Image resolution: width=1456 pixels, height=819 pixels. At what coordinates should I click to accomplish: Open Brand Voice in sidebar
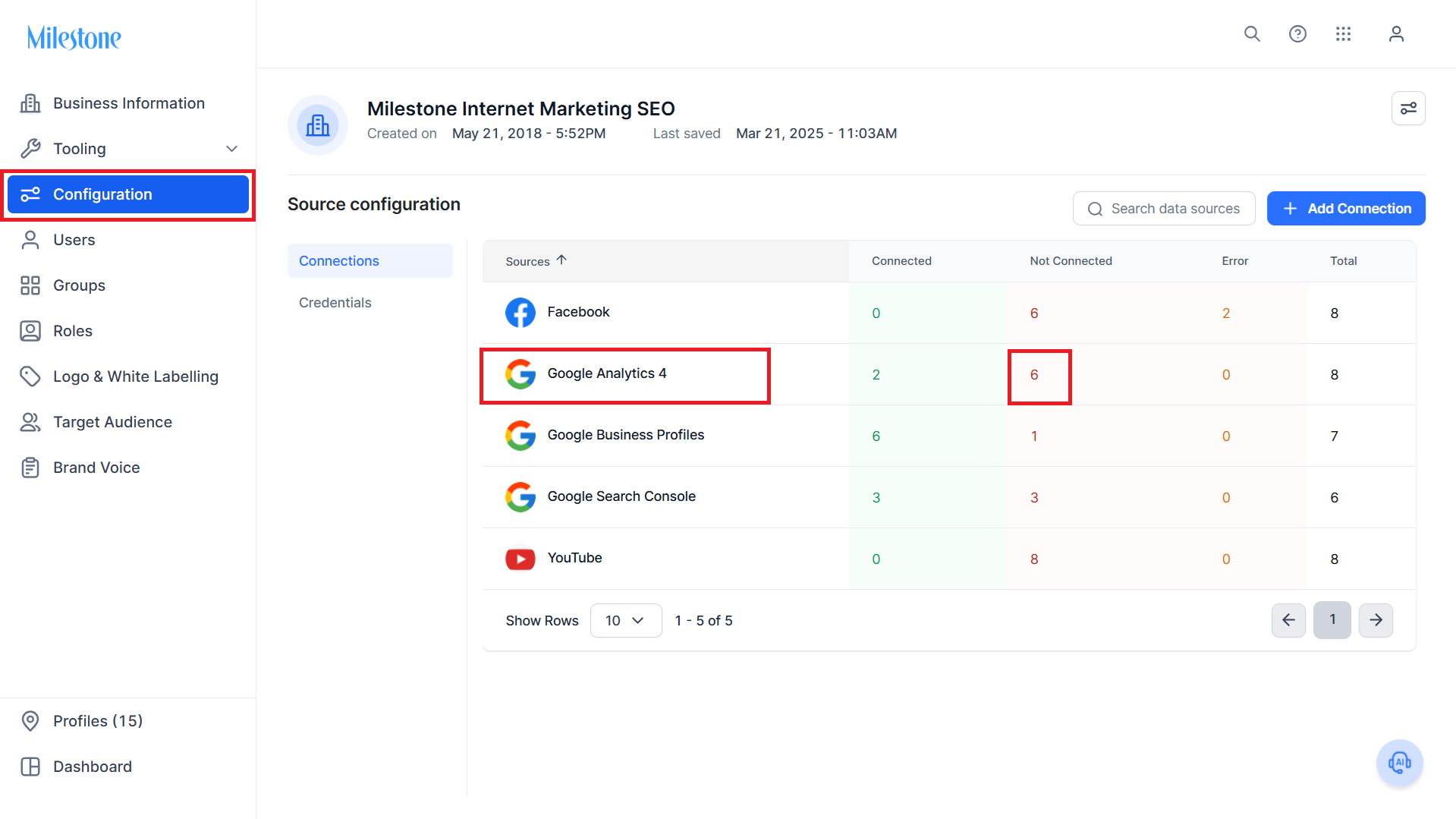pos(127,468)
